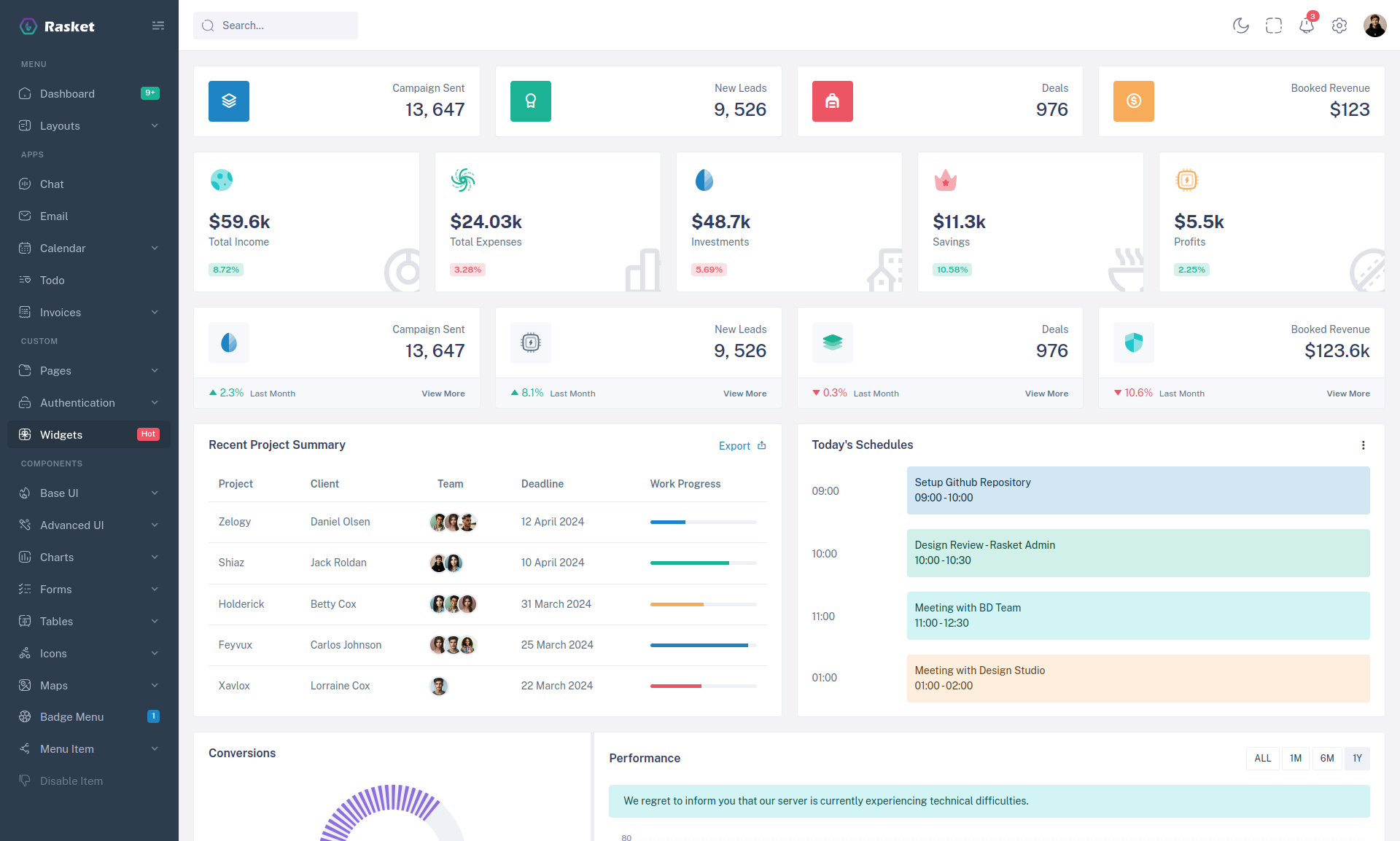The width and height of the screenshot is (1400, 841).
Task: Click crown icon above Savings
Action: click(946, 179)
